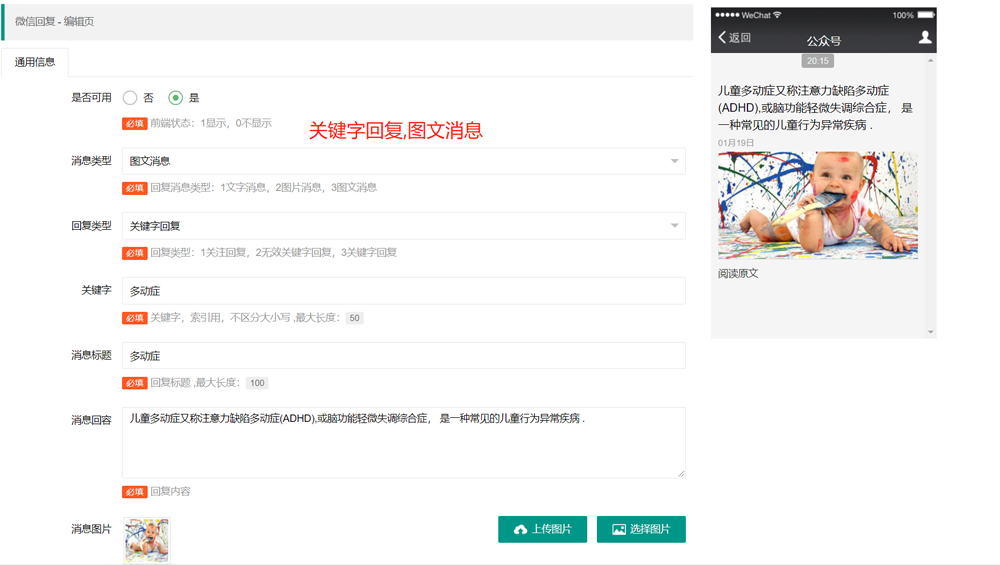Click the 回复类型 dropdown arrow
Screen dimensions: 1000x565
pyautogui.click(x=674, y=226)
